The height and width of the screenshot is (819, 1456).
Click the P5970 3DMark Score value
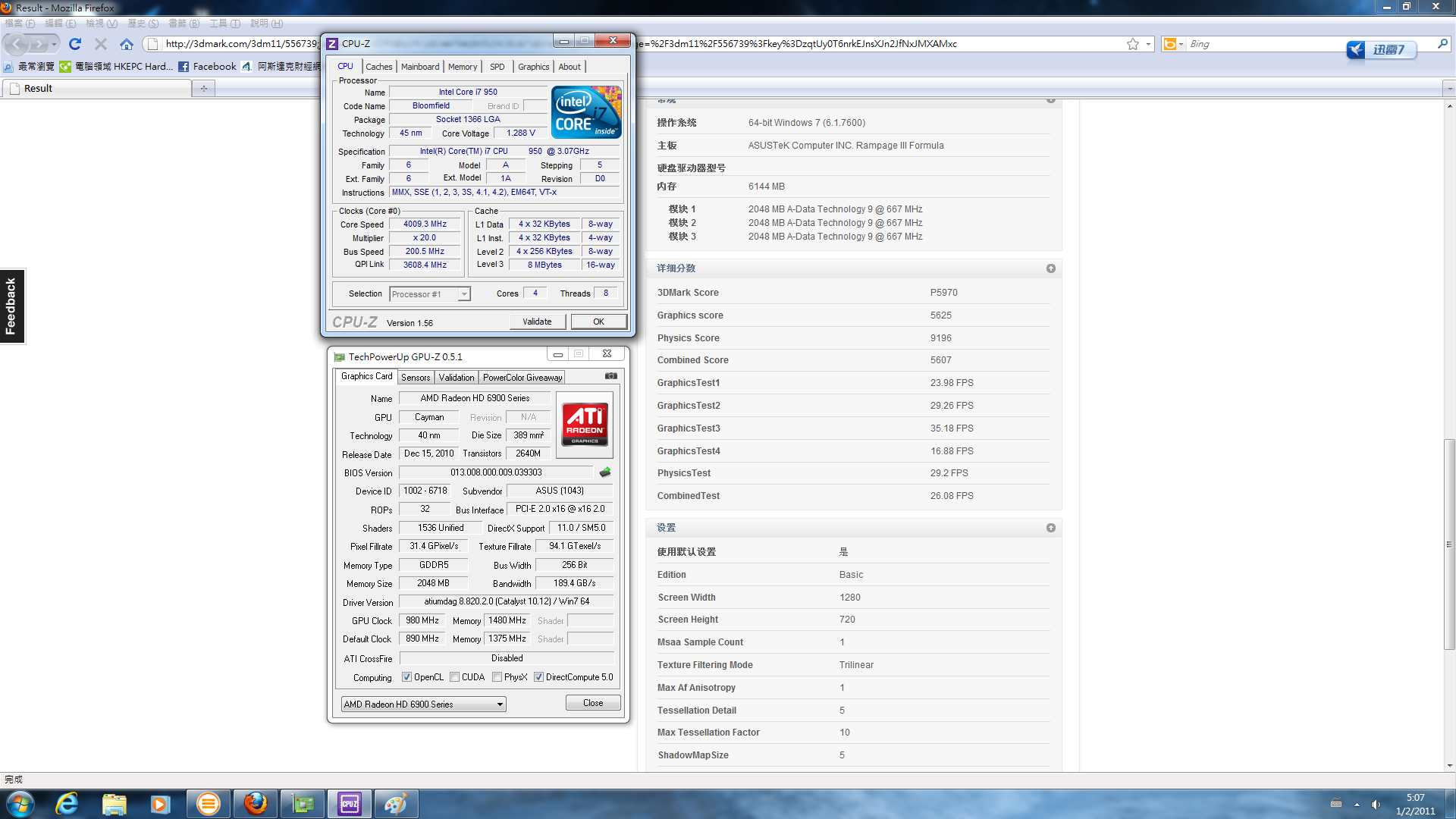click(943, 293)
